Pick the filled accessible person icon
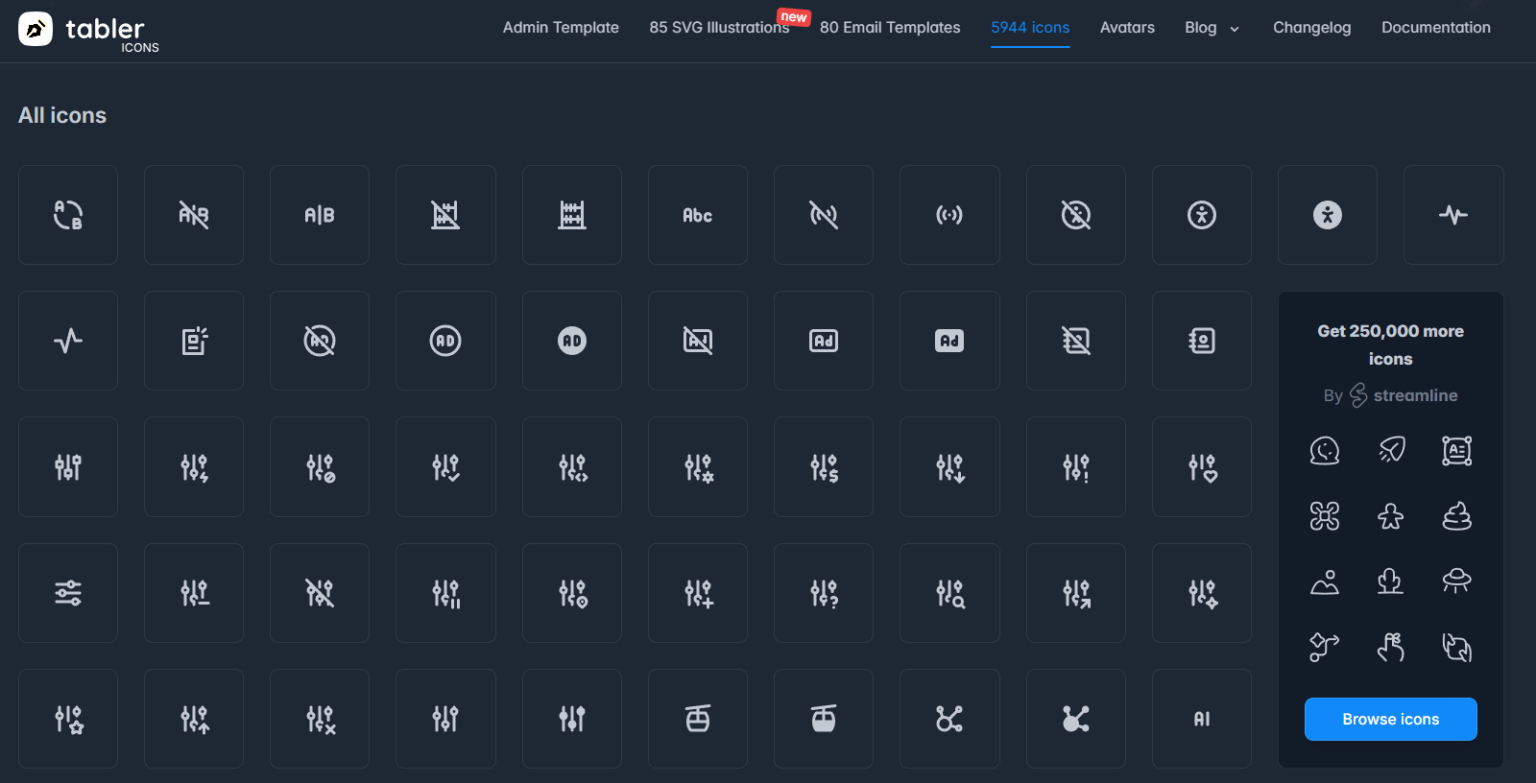 (x=1328, y=215)
